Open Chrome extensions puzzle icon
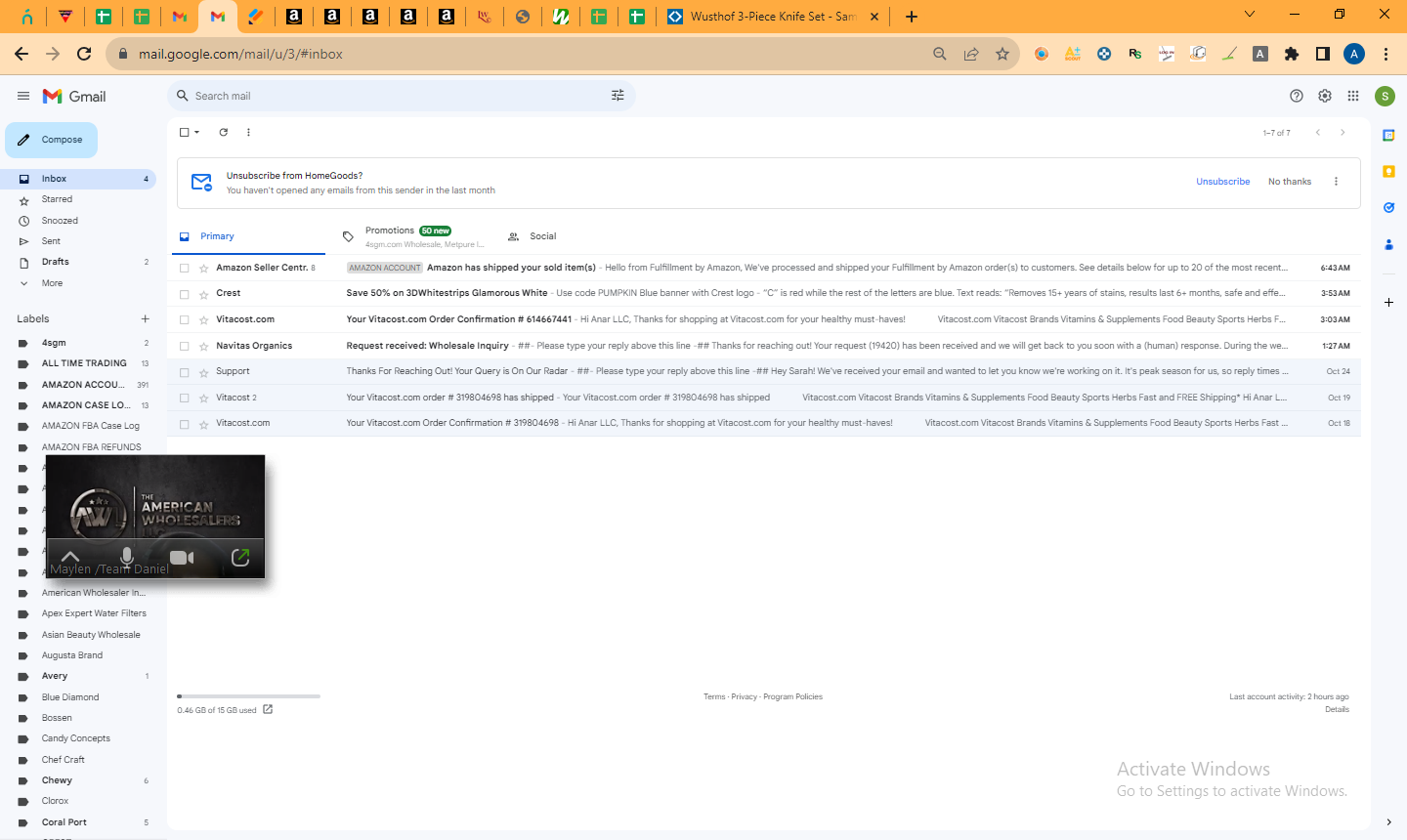The image size is (1407, 840). tap(1292, 54)
